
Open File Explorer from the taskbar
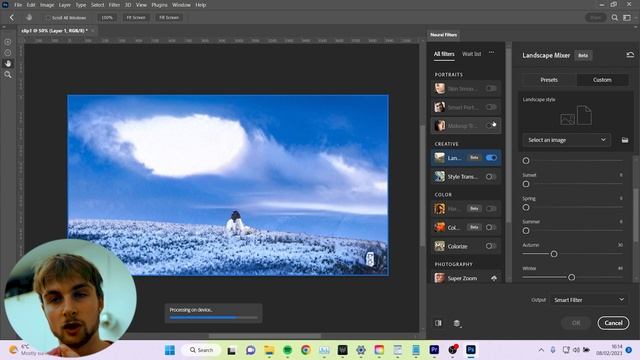click(x=269, y=350)
